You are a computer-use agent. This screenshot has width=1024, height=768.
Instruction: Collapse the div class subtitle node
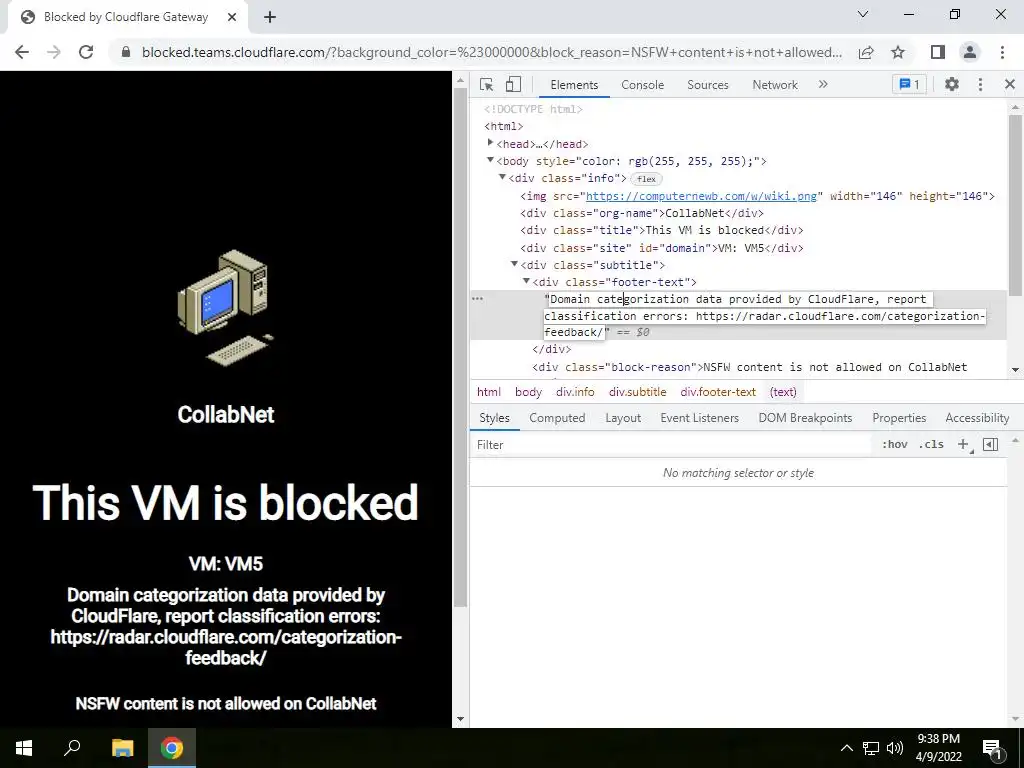pyautogui.click(x=514, y=264)
